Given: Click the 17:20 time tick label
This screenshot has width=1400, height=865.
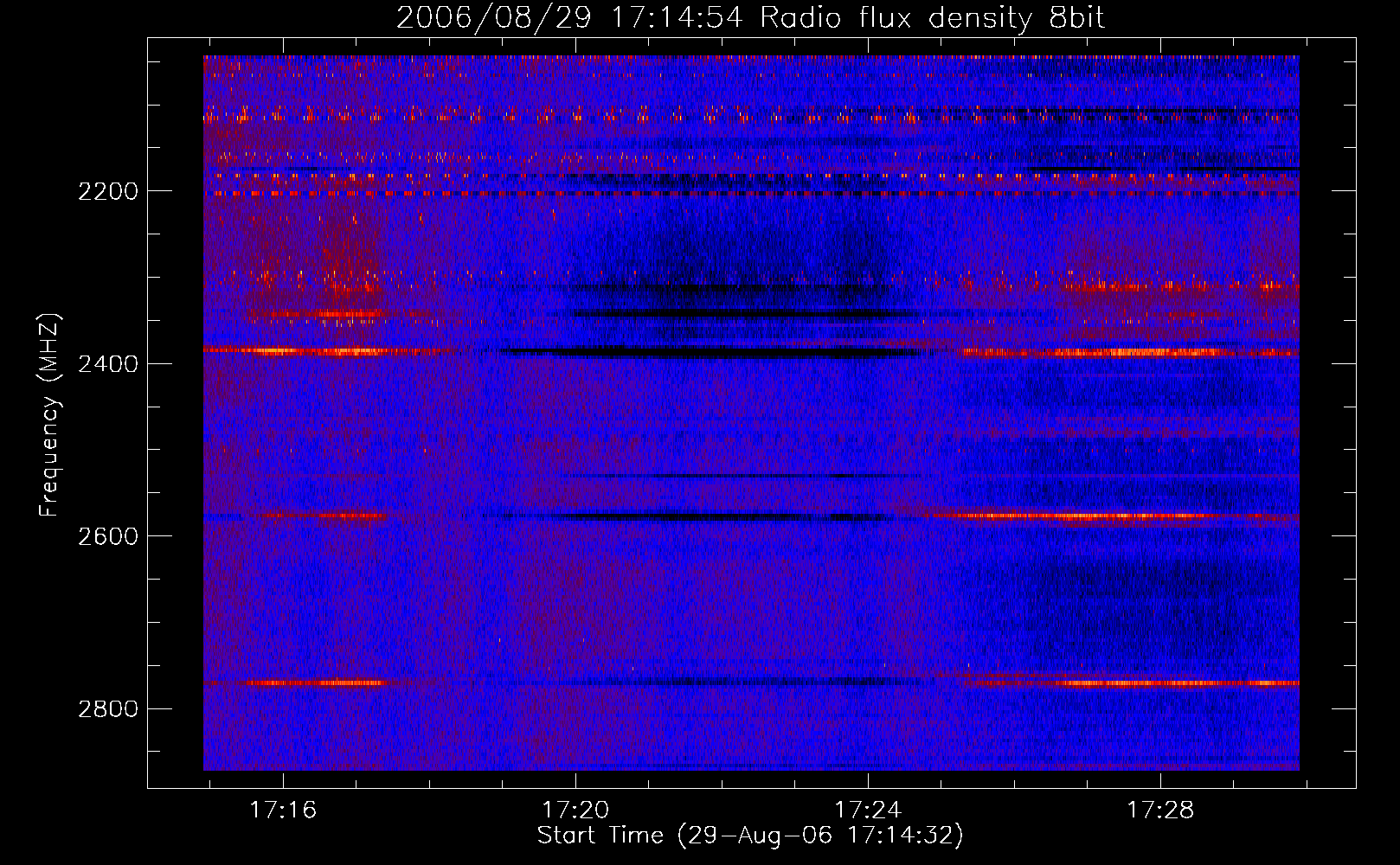Looking at the screenshot, I should [575, 810].
